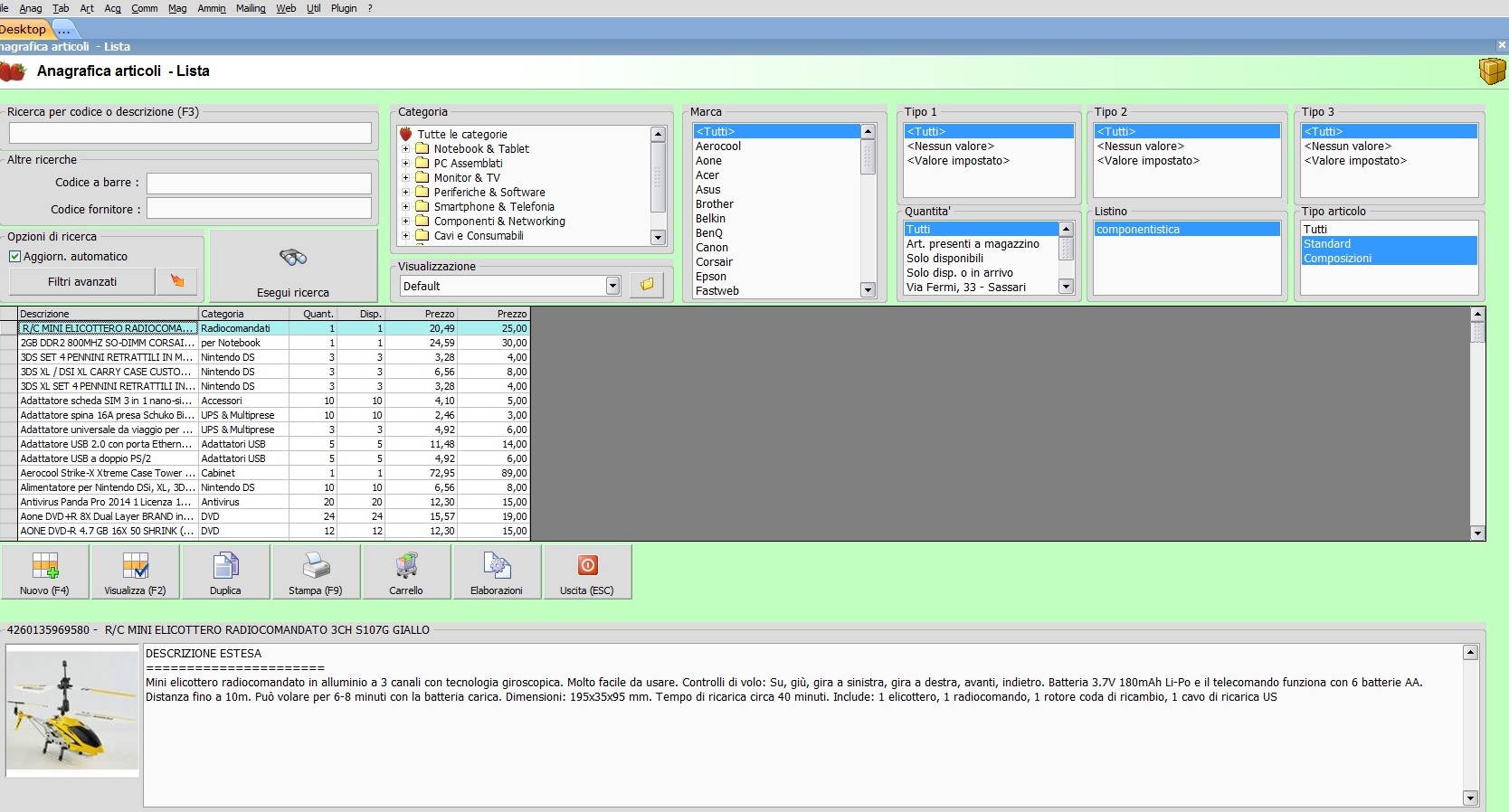Open the Elaborazioni tools
This screenshot has height=812, width=1509.
(497, 572)
